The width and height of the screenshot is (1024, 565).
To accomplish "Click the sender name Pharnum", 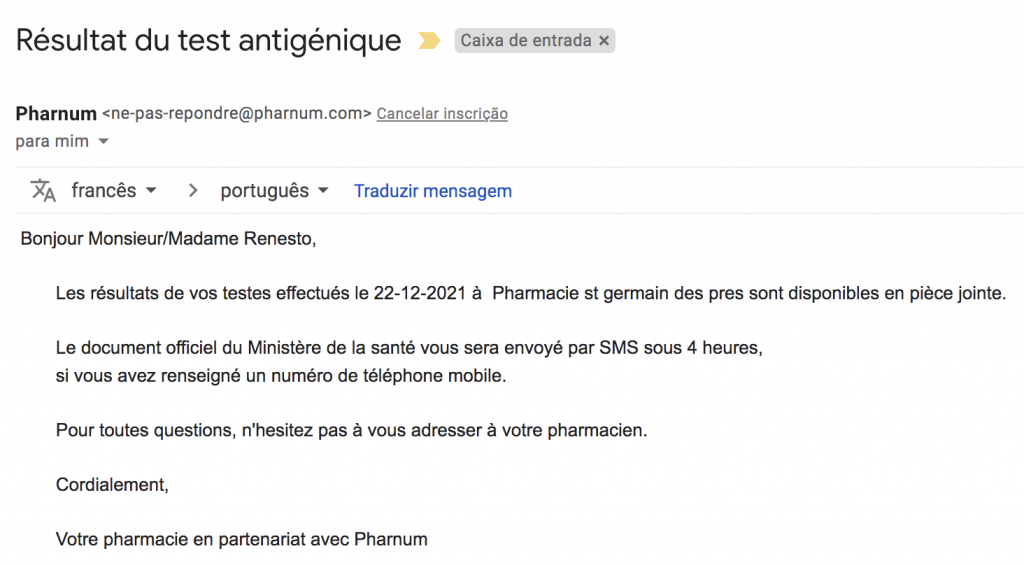I will click(56, 113).
